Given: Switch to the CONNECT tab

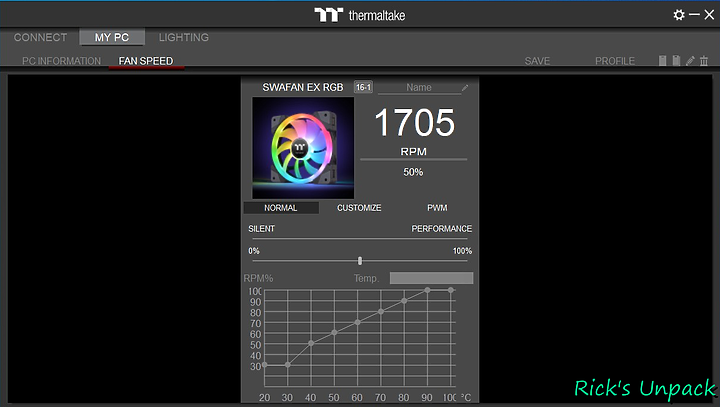Looking at the screenshot, I should [x=40, y=37].
